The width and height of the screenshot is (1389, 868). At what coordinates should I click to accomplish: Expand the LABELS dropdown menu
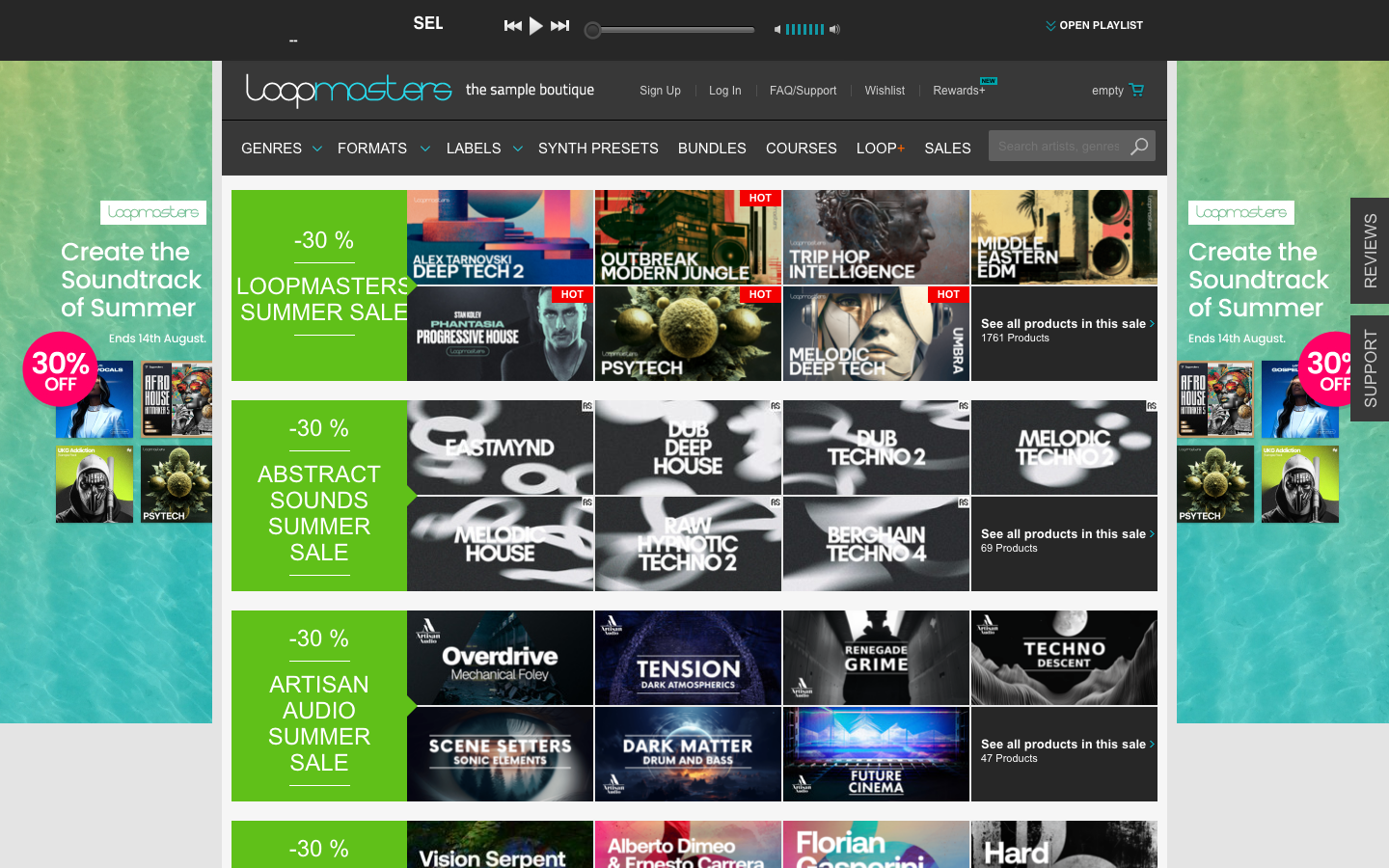pyautogui.click(x=484, y=149)
